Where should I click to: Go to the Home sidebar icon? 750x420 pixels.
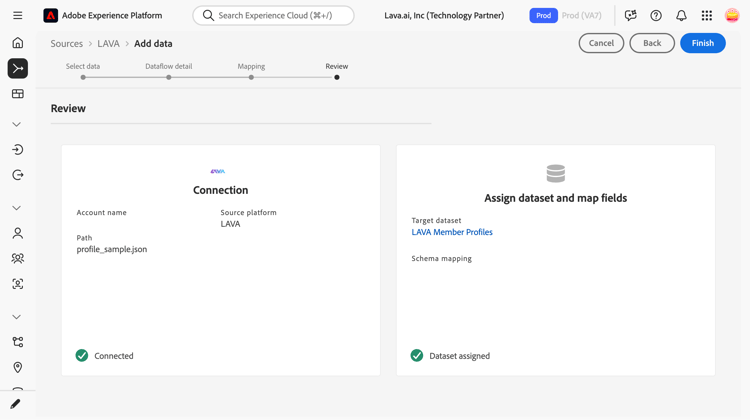18,43
